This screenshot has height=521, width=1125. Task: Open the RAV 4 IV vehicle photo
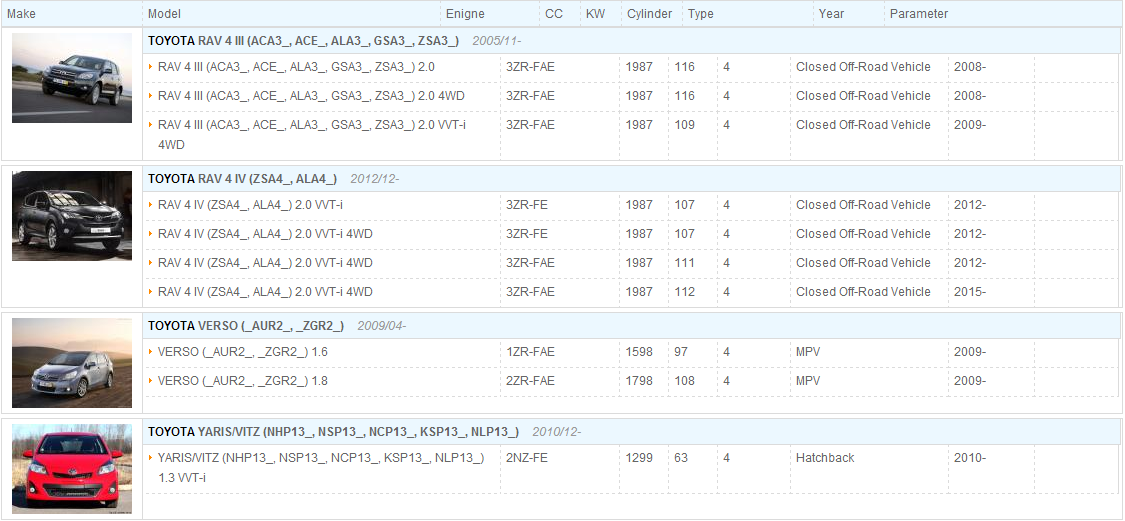(72, 215)
